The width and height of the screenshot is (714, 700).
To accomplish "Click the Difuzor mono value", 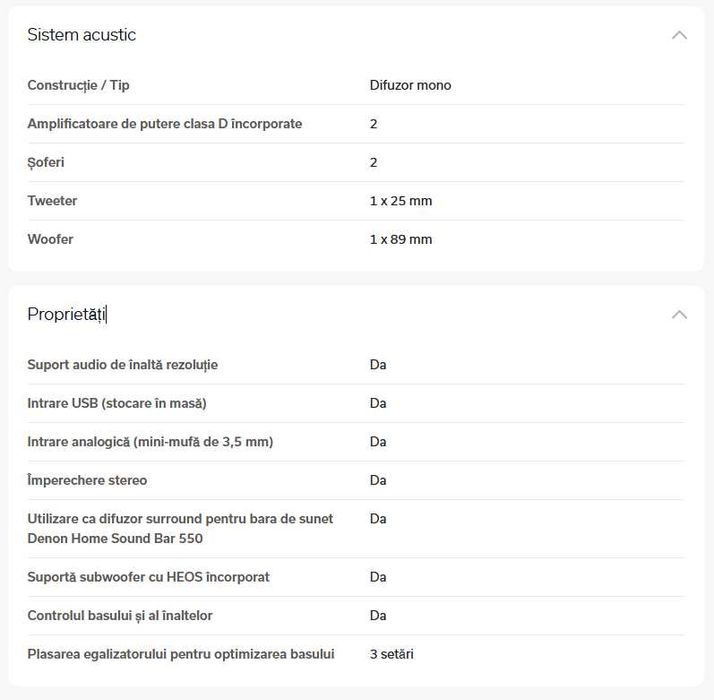I will coord(410,86).
